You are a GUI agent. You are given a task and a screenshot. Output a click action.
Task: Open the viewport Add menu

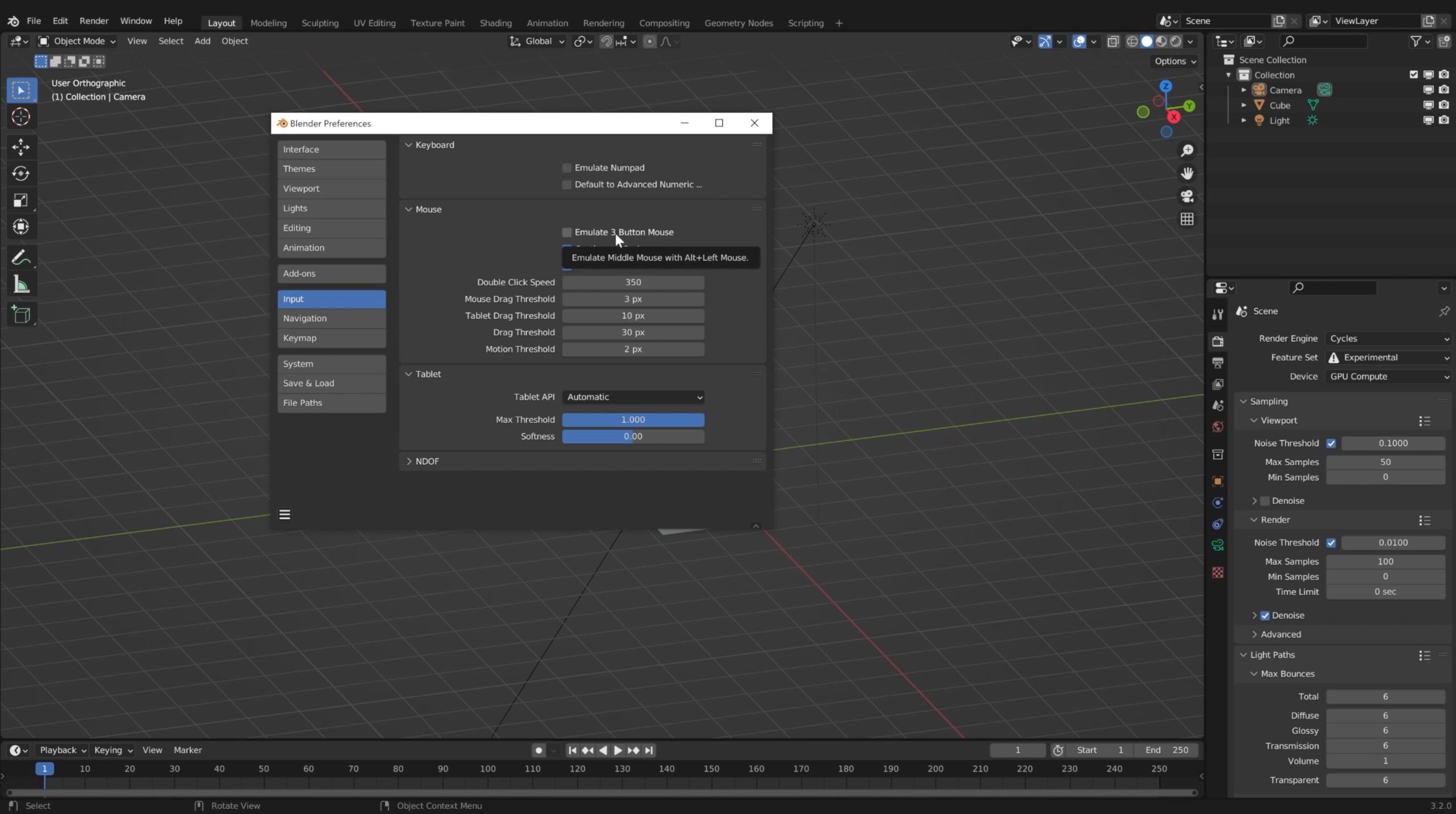coord(202,41)
